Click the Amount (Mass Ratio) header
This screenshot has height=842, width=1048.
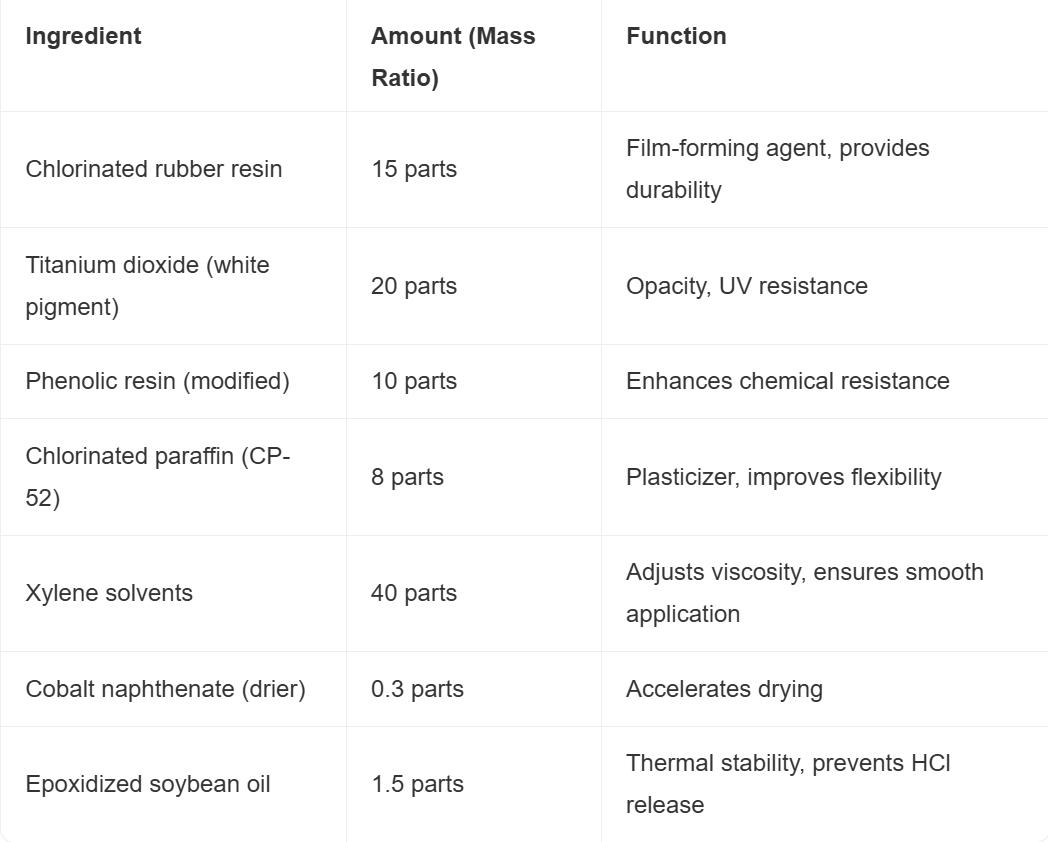click(452, 57)
